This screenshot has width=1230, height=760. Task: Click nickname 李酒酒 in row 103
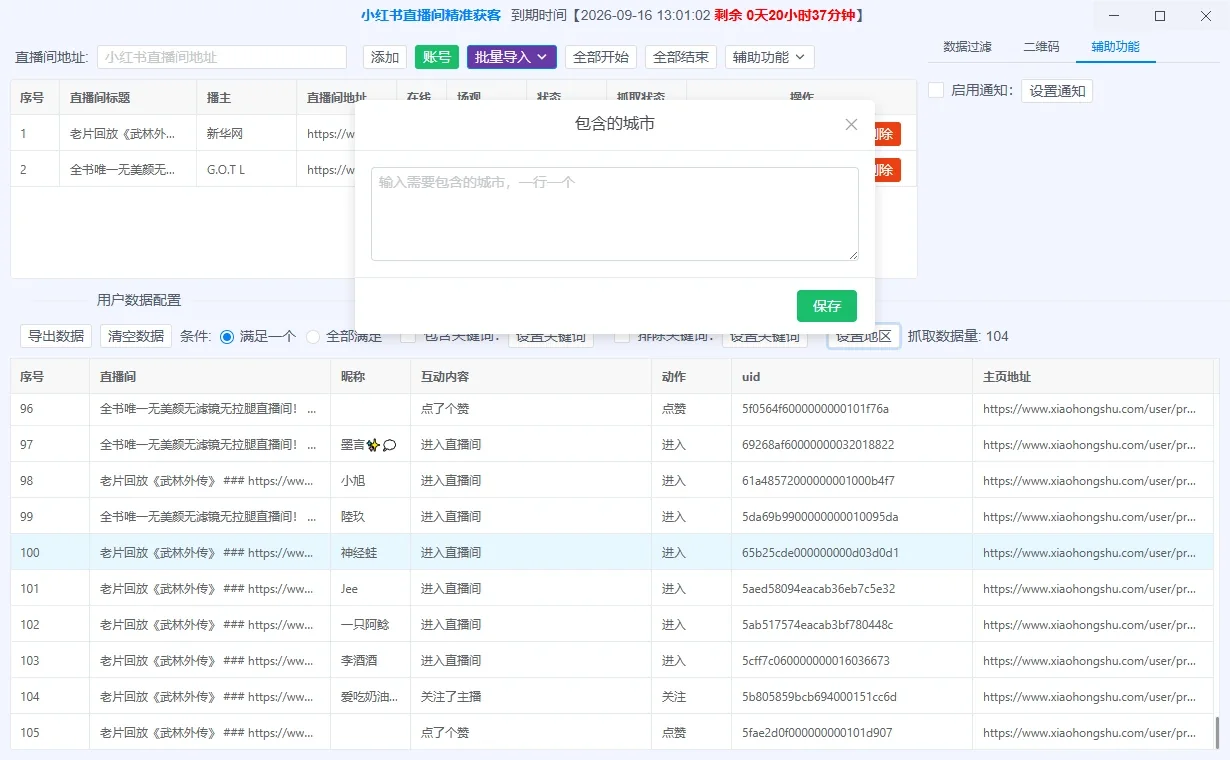coord(359,660)
